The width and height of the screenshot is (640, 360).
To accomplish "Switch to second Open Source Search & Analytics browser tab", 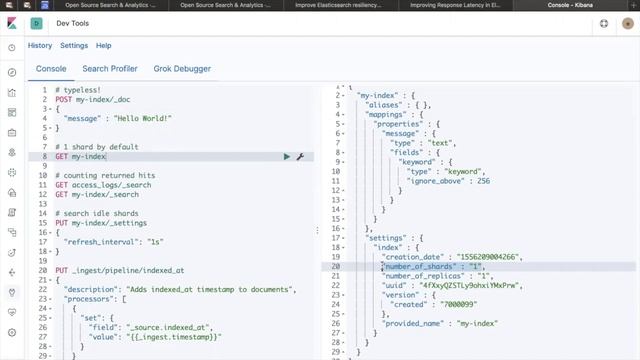I will click(x=225, y=5).
